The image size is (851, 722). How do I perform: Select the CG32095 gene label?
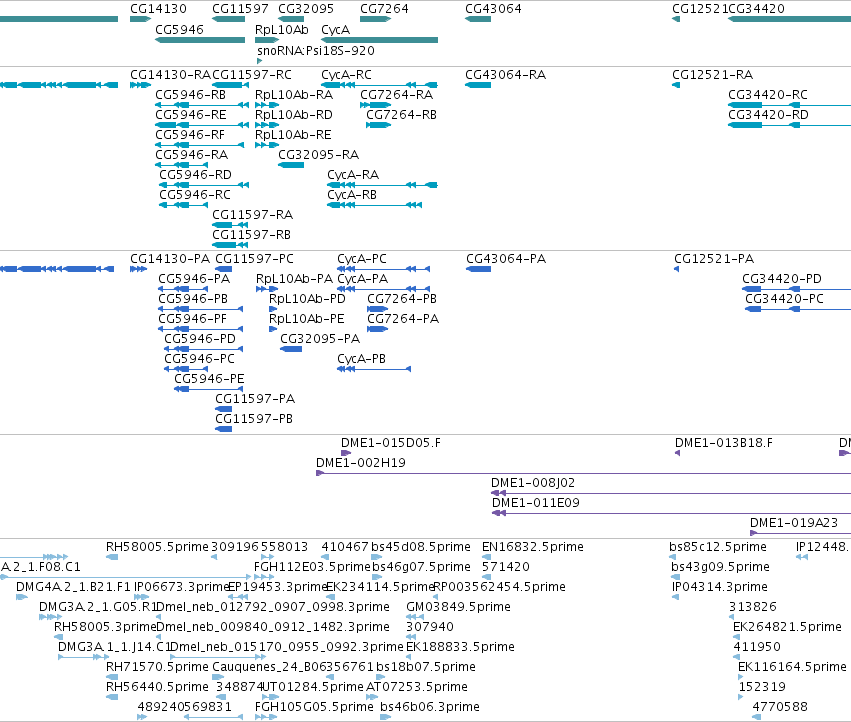click(306, 9)
